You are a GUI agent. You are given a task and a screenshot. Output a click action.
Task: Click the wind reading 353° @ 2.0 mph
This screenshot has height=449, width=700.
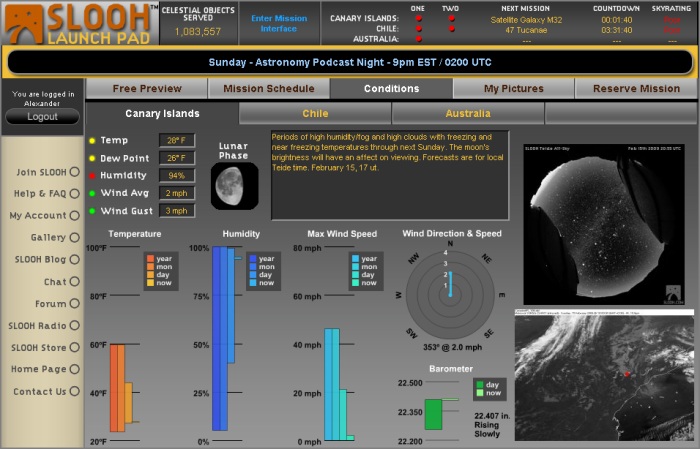point(452,347)
